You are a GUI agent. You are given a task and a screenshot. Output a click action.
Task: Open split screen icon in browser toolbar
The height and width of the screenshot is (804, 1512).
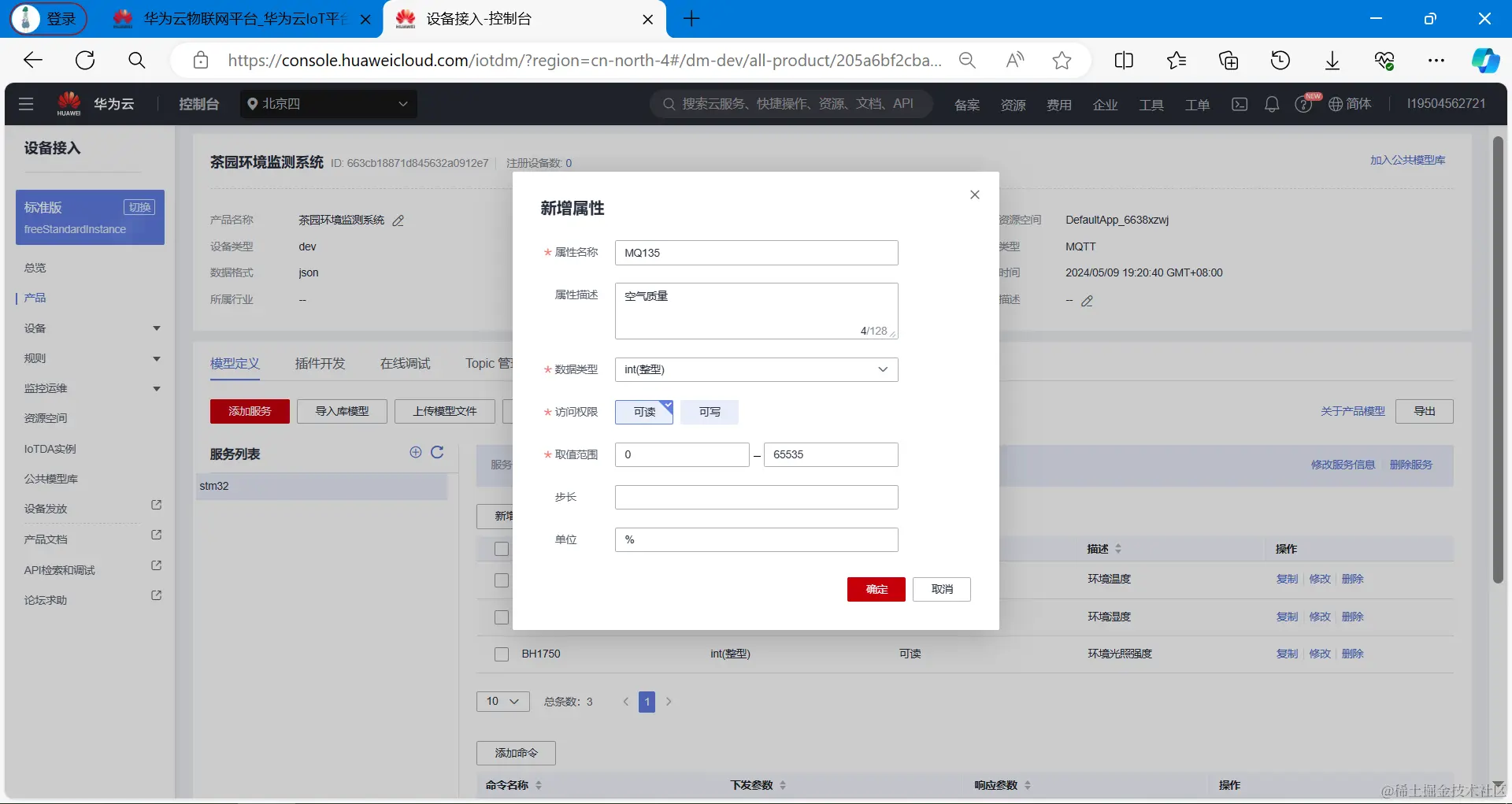point(1124,61)
